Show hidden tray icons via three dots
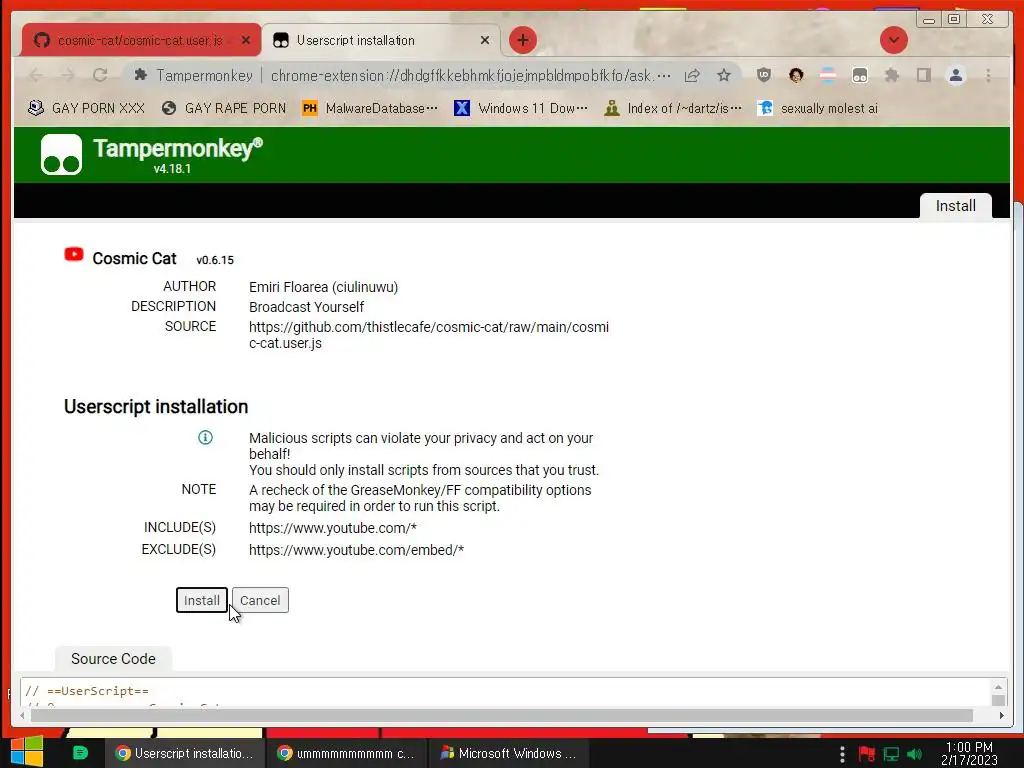Image resolution: width=1024 pixels, height=768 pixels. (842, 754)
